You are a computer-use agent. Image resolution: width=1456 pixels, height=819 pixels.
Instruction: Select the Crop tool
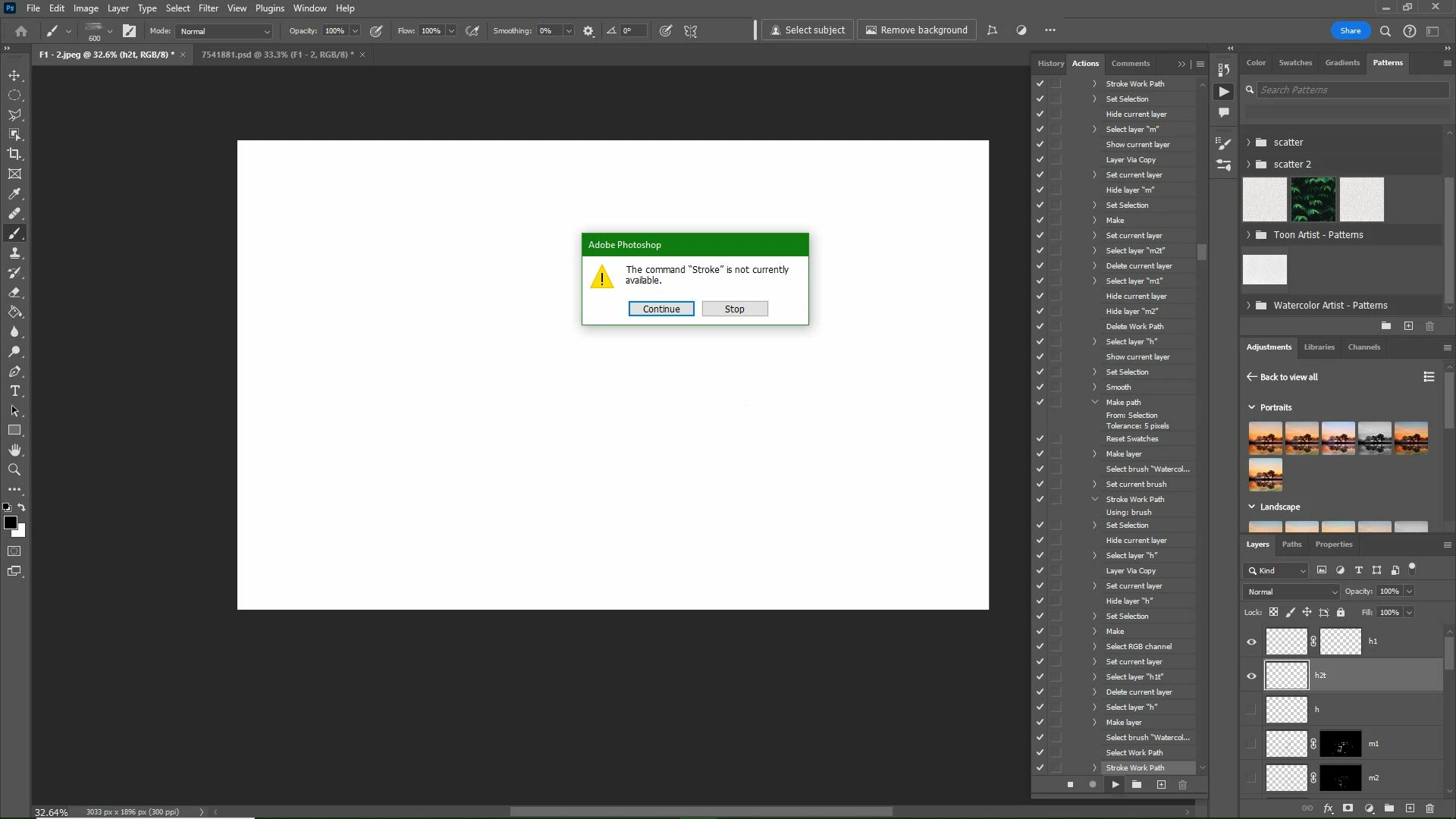[14, 154]
